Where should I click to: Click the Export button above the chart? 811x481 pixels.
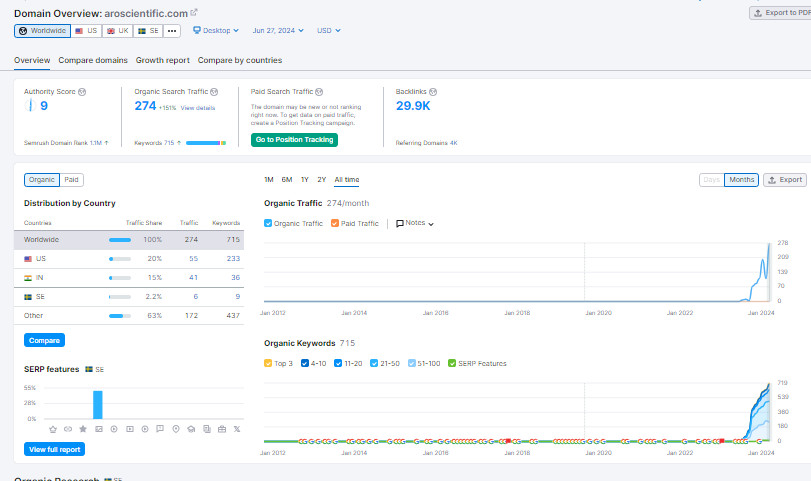(785, 179)
